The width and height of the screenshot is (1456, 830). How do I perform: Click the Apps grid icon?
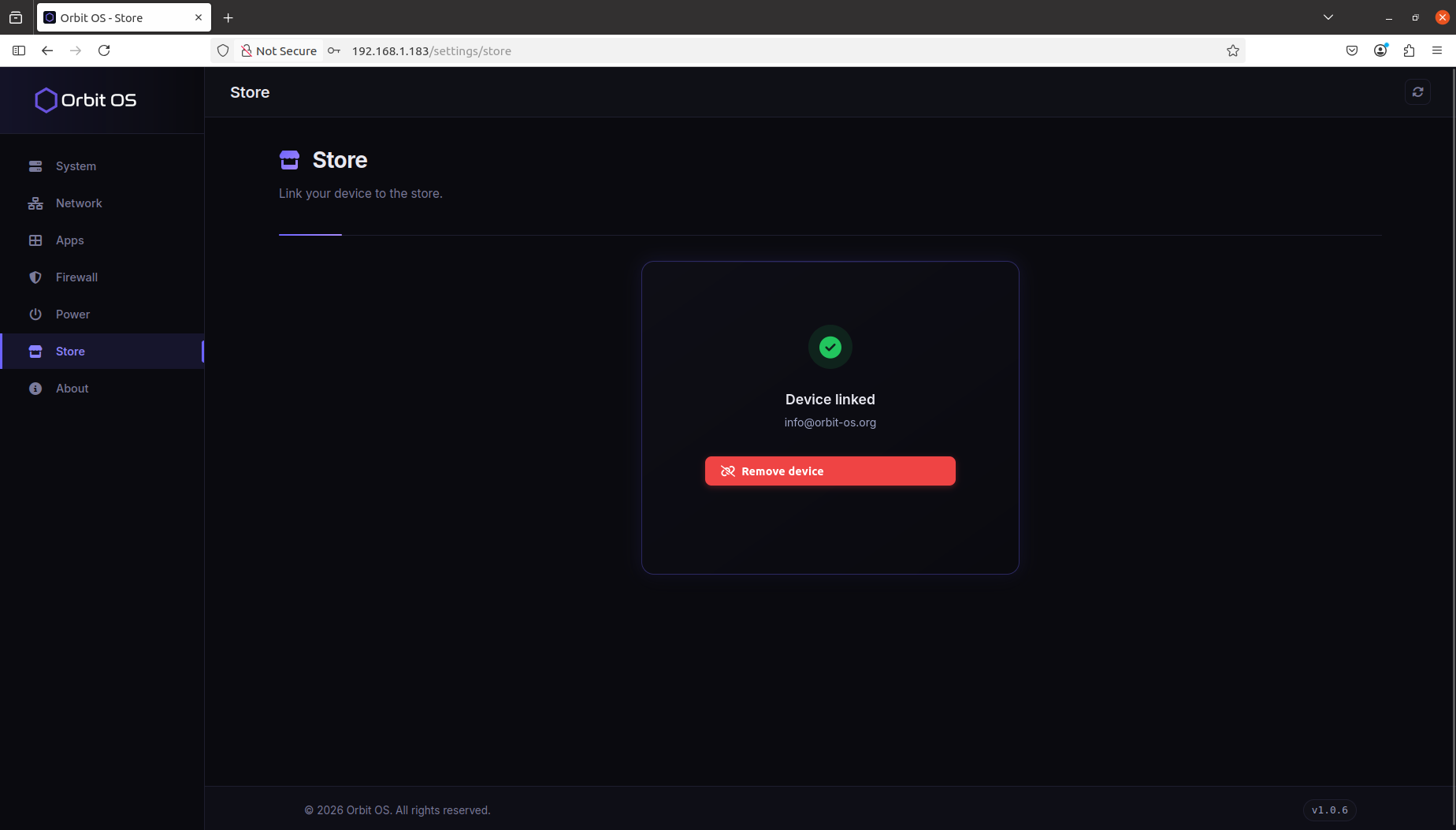35,240
